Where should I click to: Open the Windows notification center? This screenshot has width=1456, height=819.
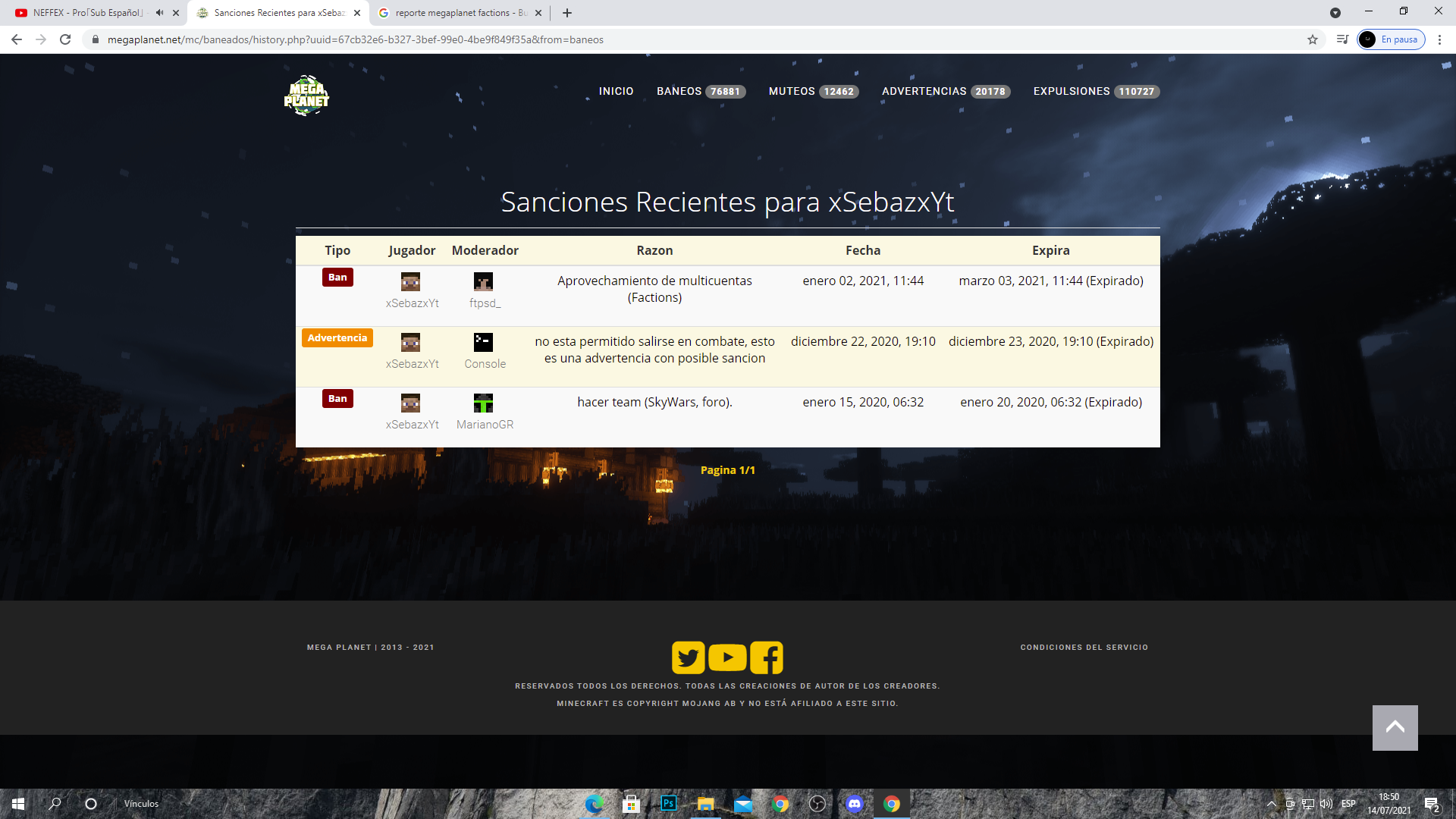click(1432, 804)
